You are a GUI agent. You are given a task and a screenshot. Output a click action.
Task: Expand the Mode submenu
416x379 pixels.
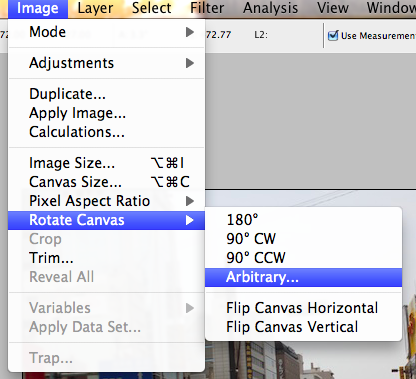106,32
